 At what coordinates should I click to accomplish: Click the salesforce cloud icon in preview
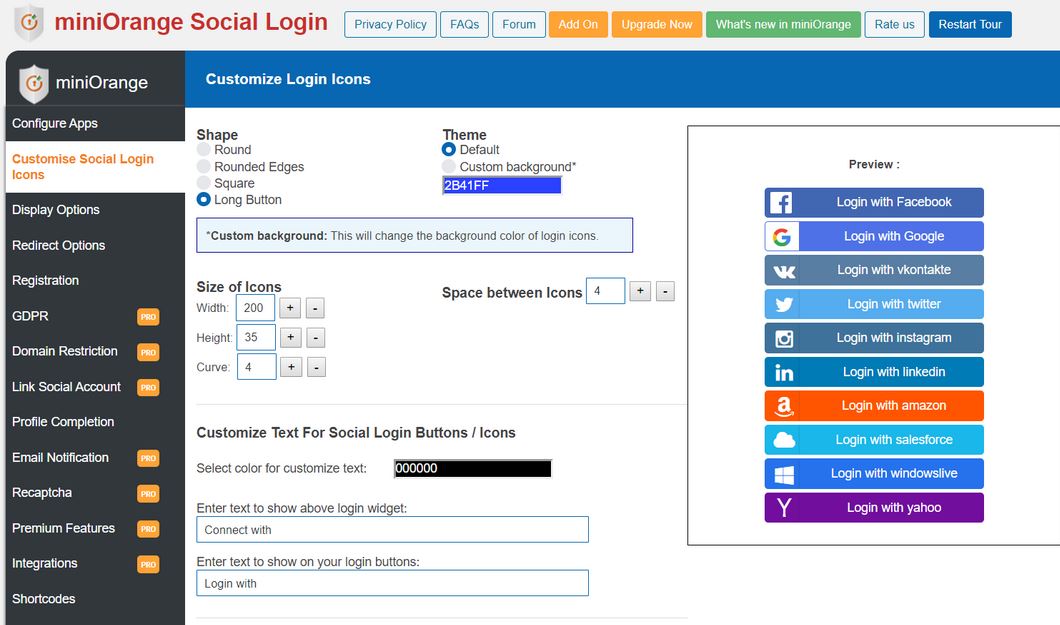[784, 441]
